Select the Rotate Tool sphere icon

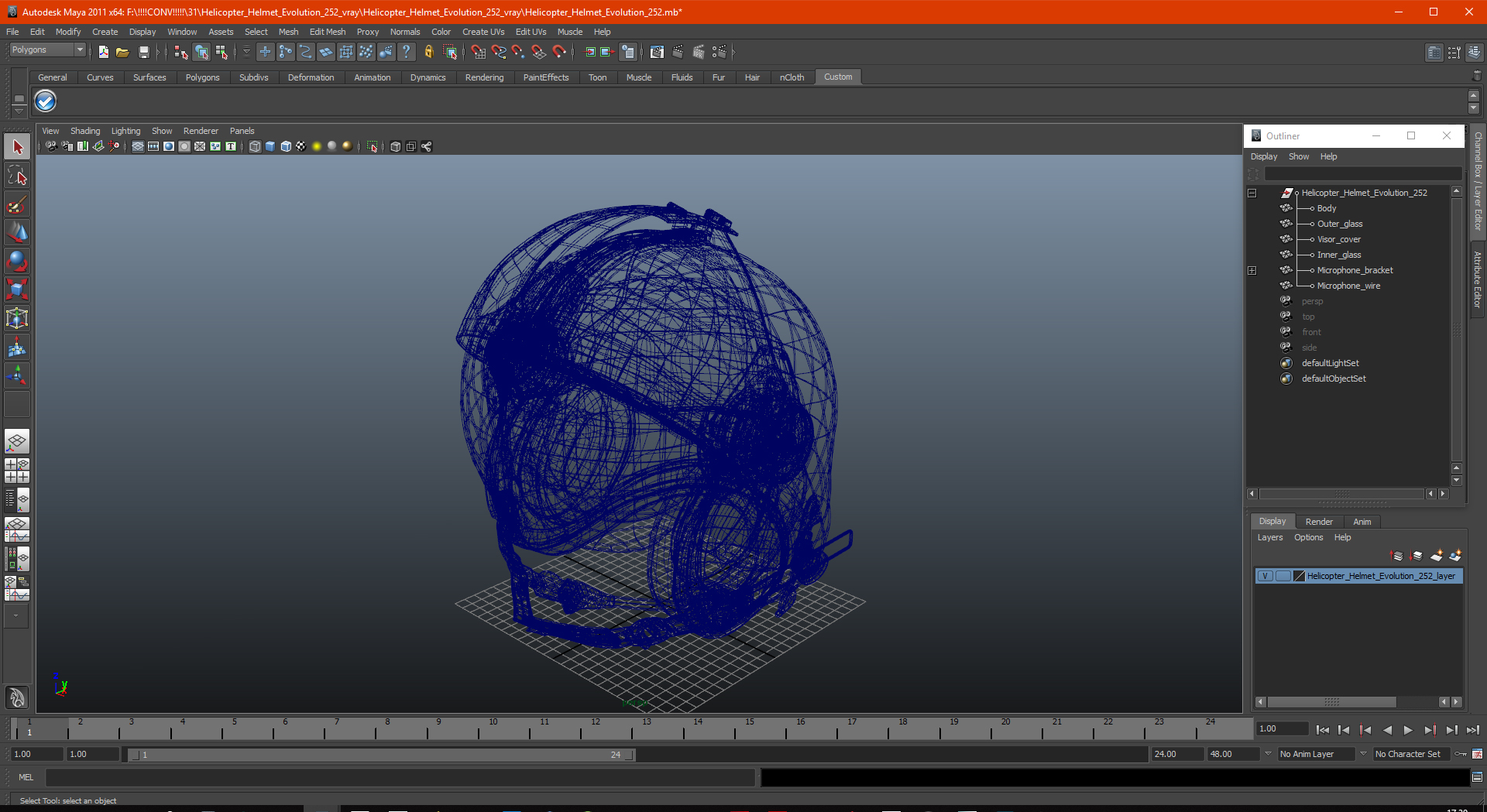point(17,261)
